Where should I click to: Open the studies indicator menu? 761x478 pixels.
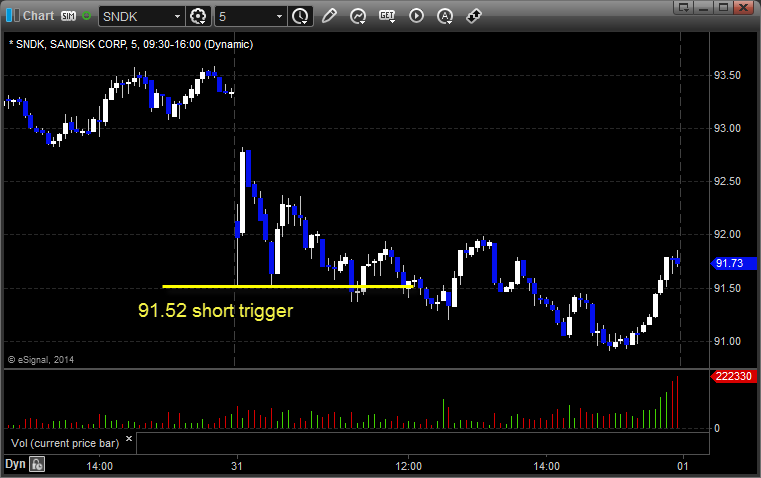tap(358, 16)
